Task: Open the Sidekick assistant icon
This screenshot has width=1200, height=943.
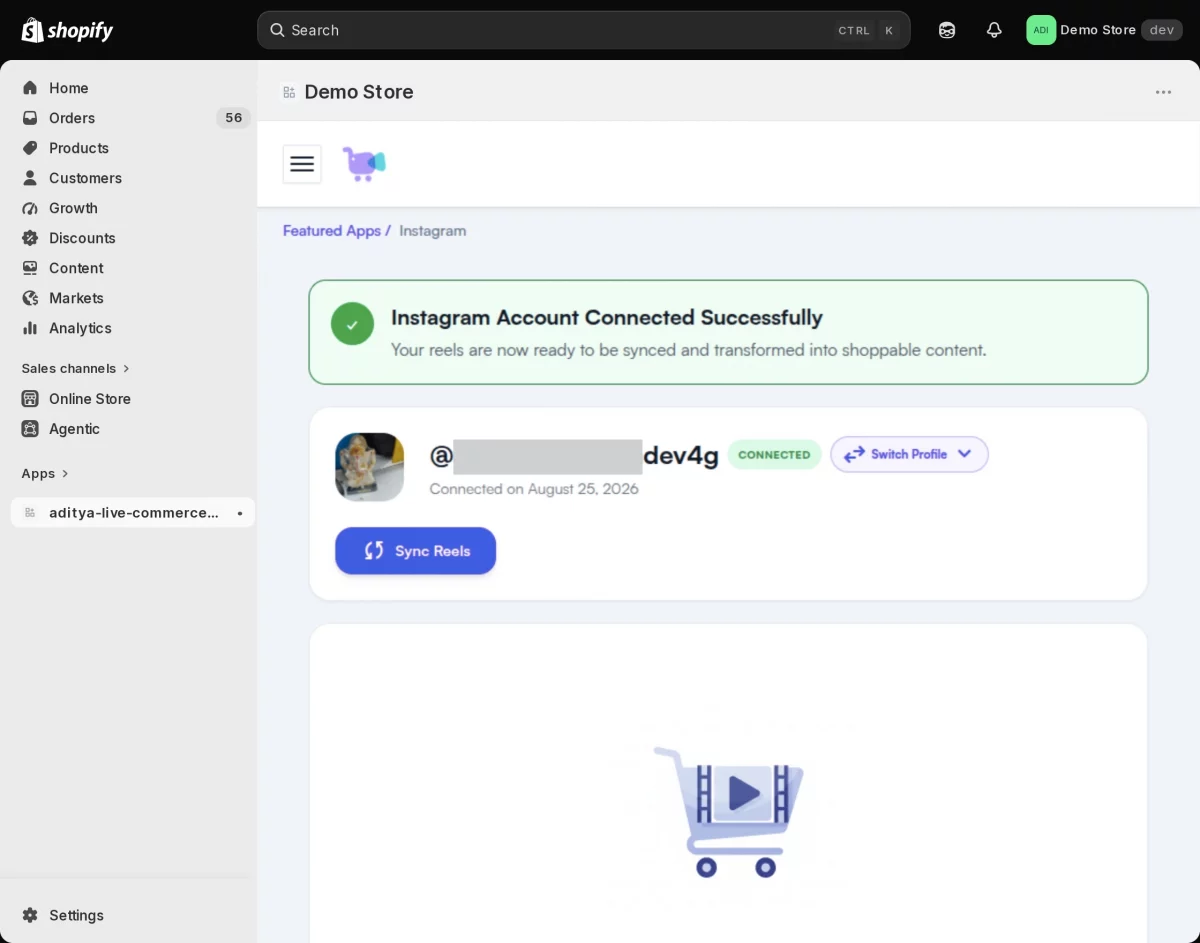Action: coord(946,30)
